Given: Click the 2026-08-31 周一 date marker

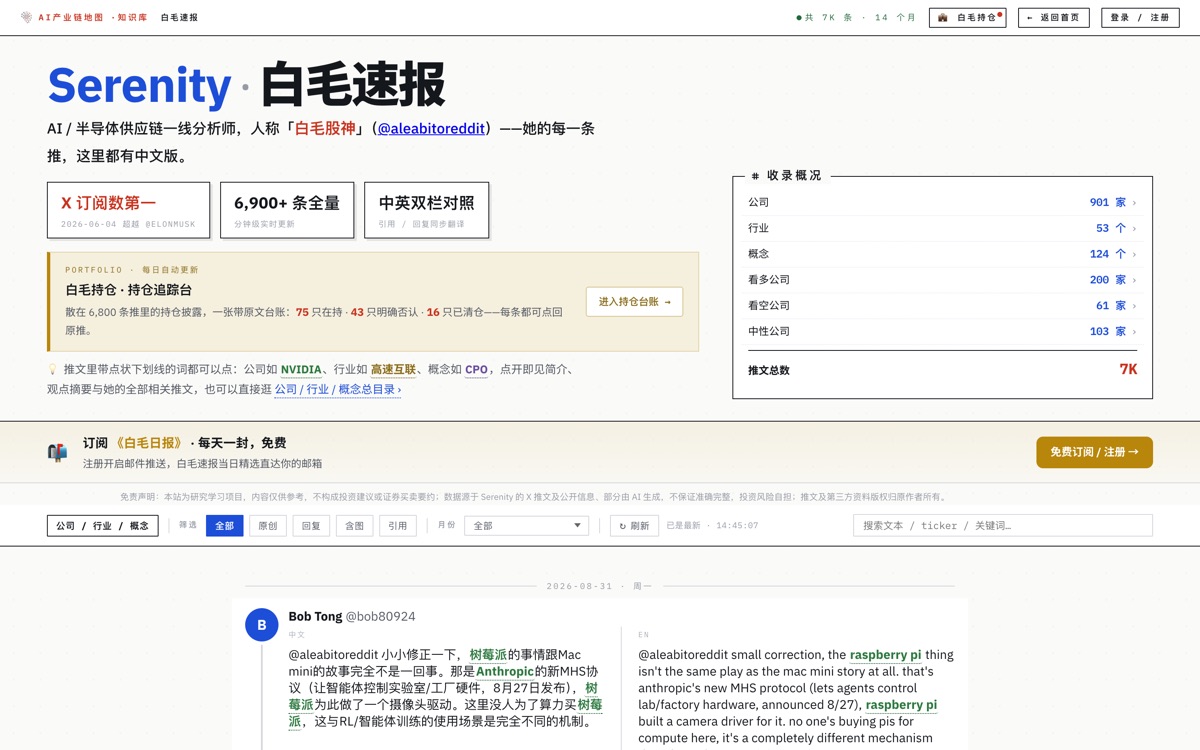Looking at the screenshot, I should [599, 586].
